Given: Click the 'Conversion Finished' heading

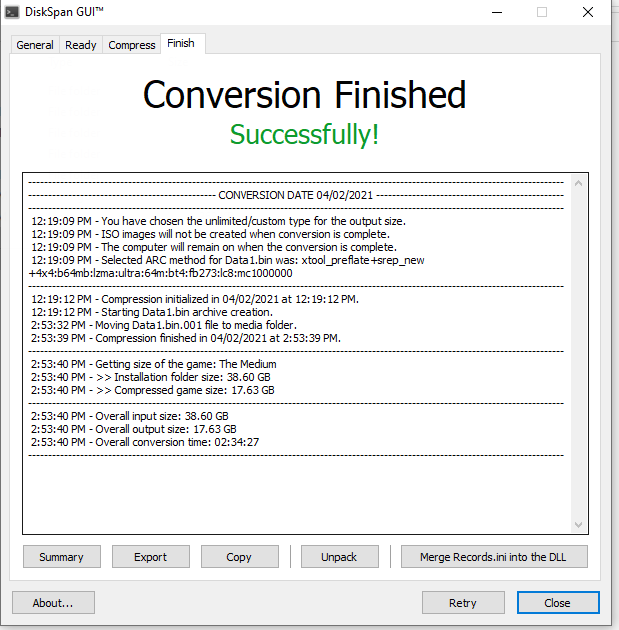Looking at the screenshot, I should click(304, 95).
